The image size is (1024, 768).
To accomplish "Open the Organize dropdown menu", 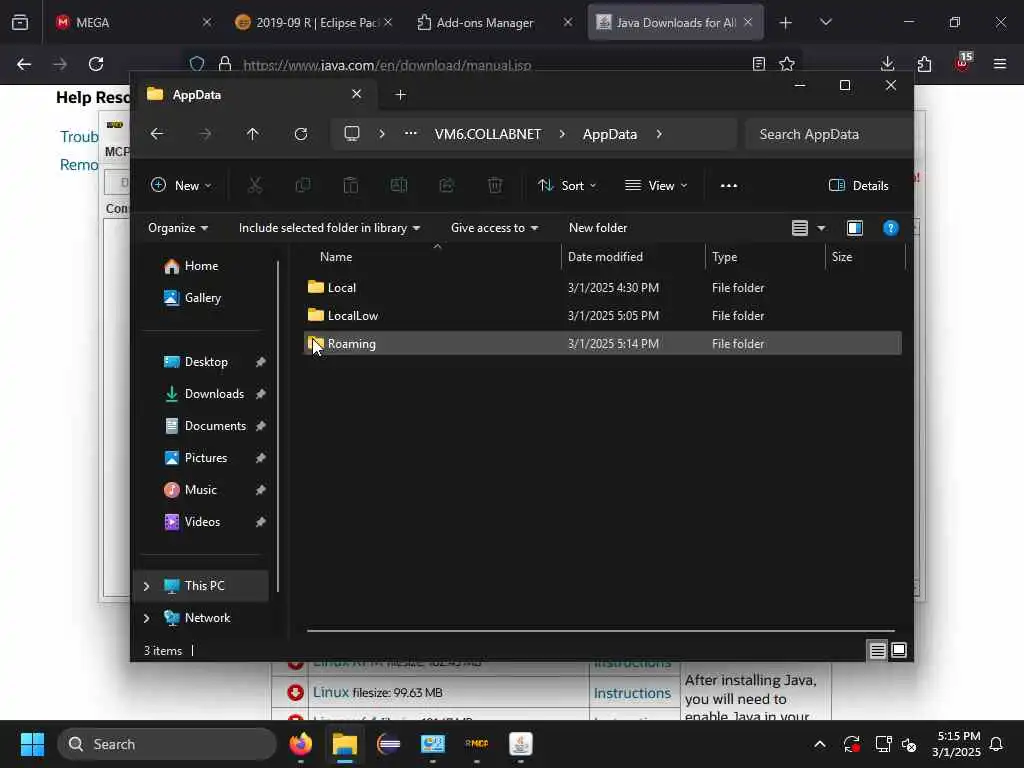I will click(x=178, y=228).
